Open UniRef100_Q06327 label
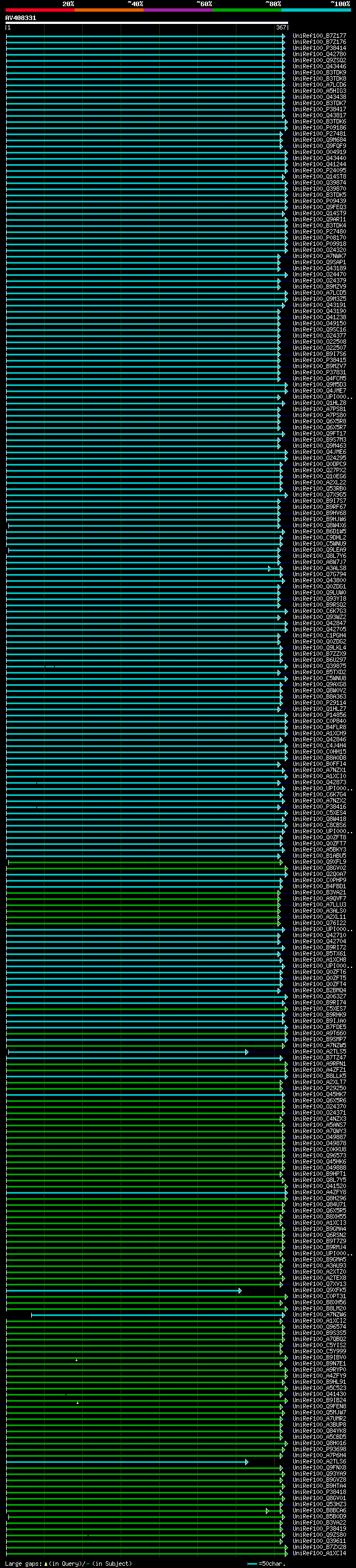Screen dimensions: 356x1568 (319, 996)
